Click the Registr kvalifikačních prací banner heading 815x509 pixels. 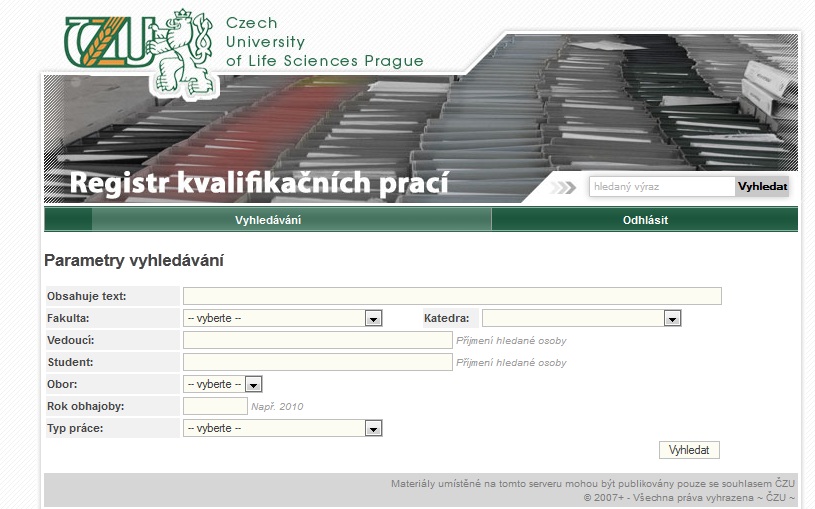tap(259, 185)
